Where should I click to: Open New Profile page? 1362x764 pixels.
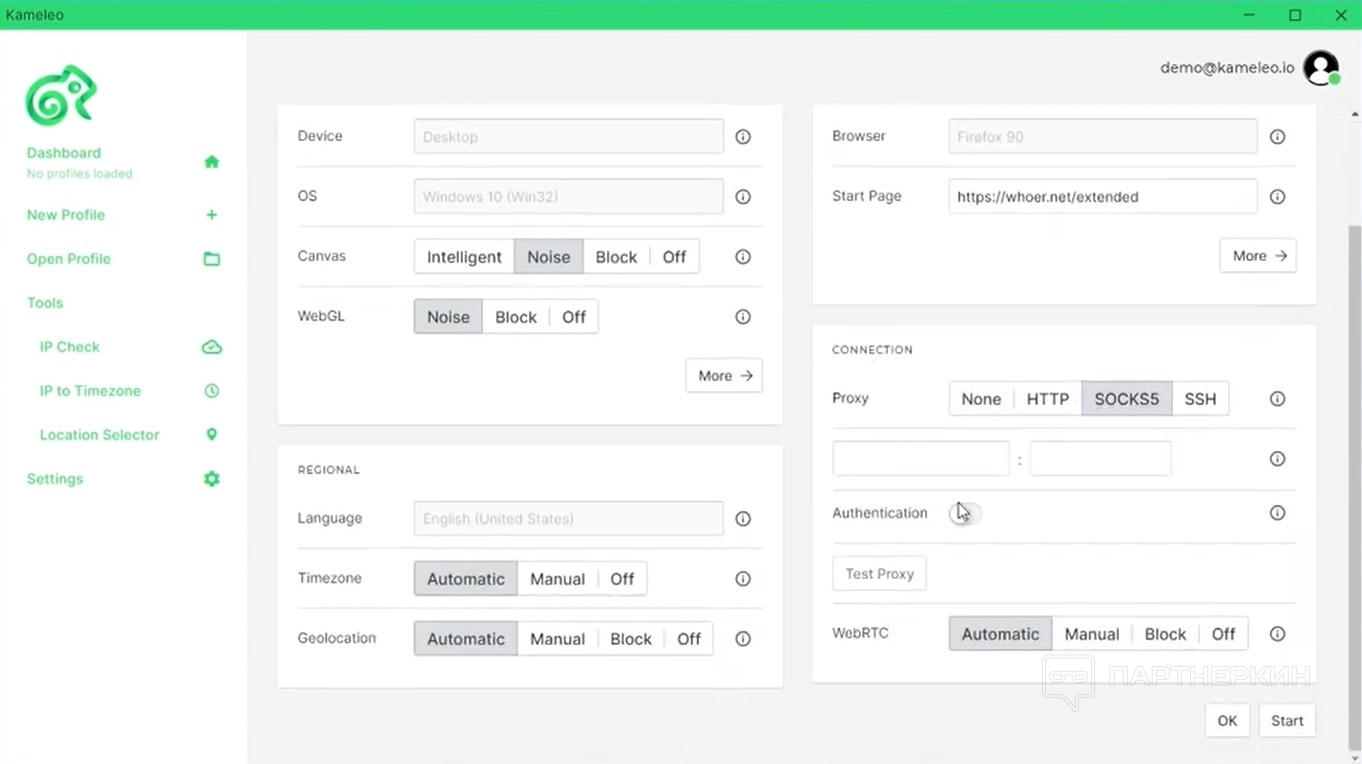pyautogui.click(x=66, y=215)
